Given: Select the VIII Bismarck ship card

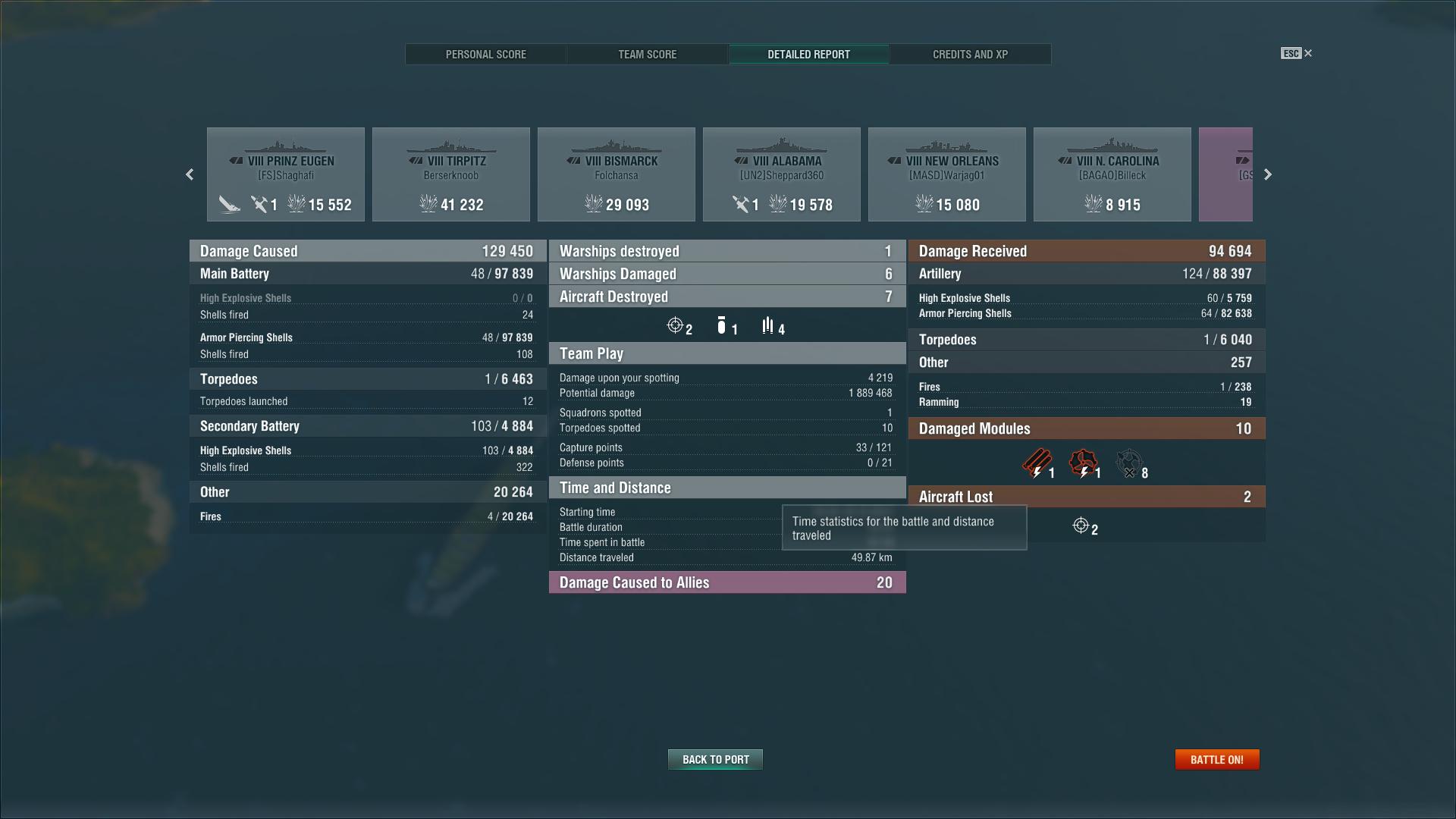Looking at the screenshot, I should [x=617, y=174].
